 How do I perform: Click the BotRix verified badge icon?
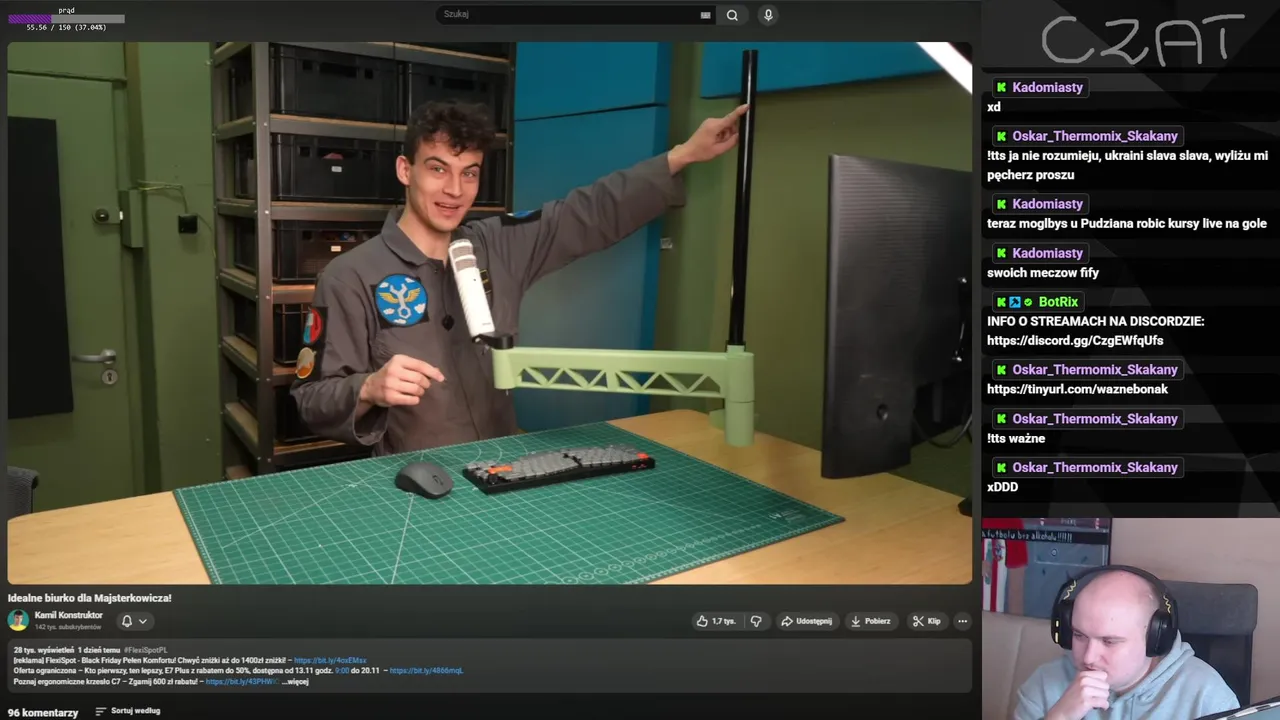1028,302
